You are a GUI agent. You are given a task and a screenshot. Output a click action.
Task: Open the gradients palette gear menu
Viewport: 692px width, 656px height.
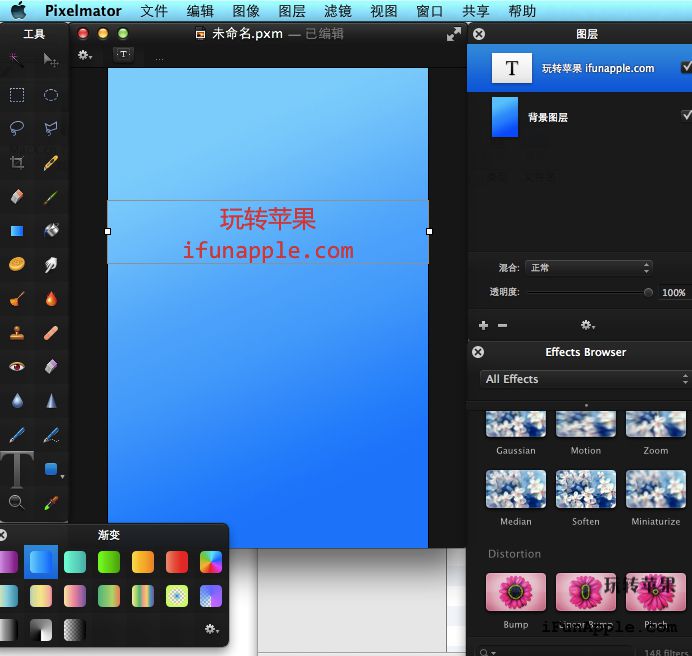tap(212, 629)
